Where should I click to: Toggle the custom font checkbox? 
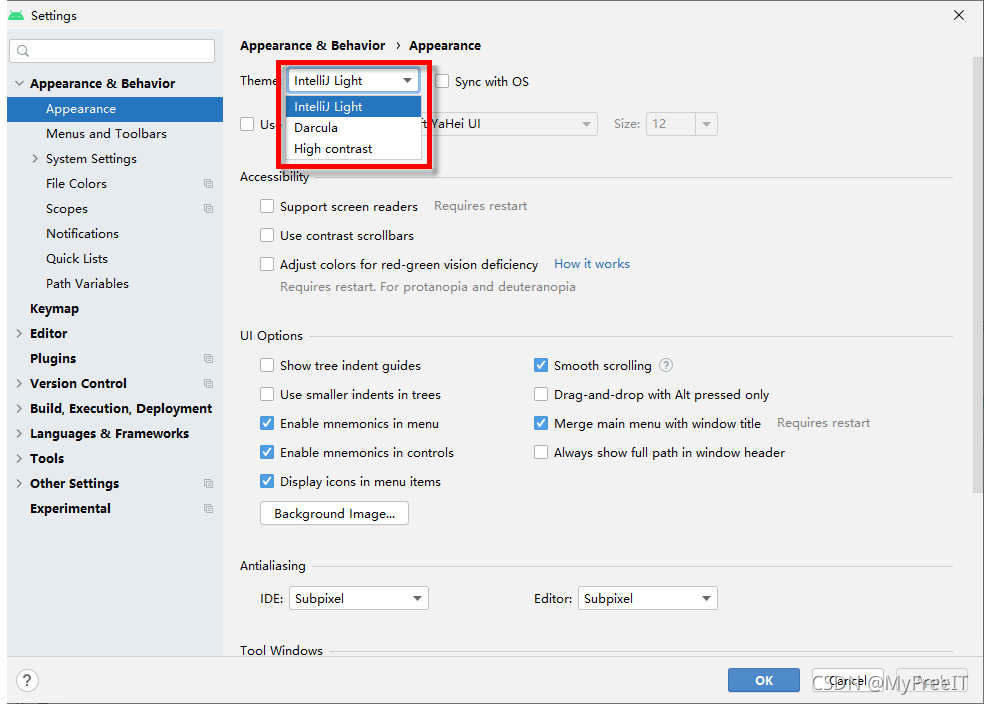(247, 124)
